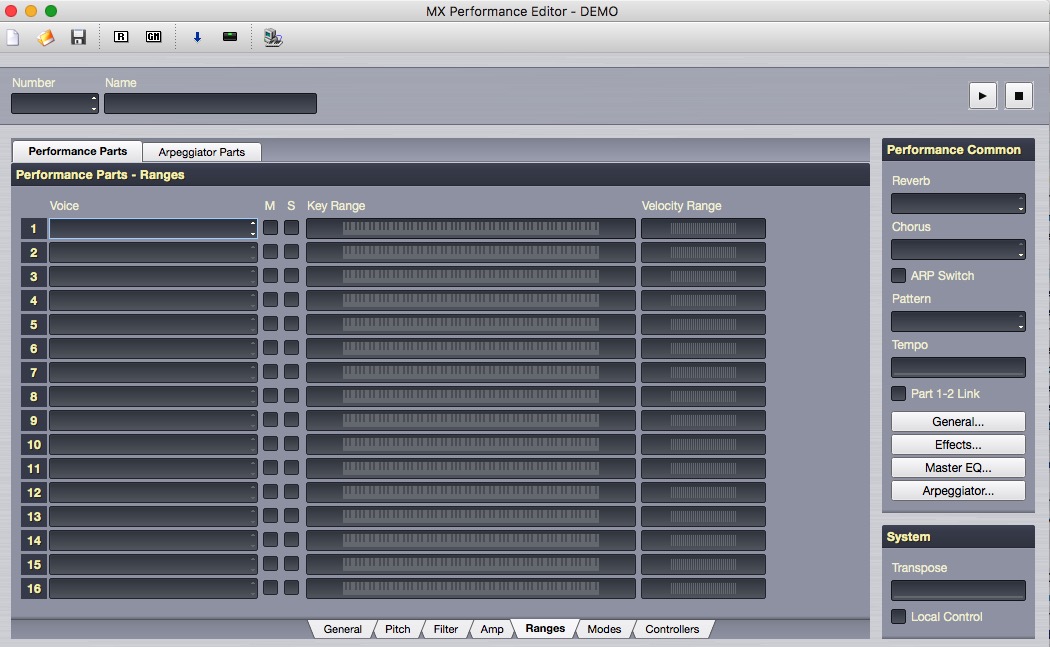Switch to the Modes bottom tab
Image resolution: width=1050 pixels, height=647 pixels.
point(604,629)
